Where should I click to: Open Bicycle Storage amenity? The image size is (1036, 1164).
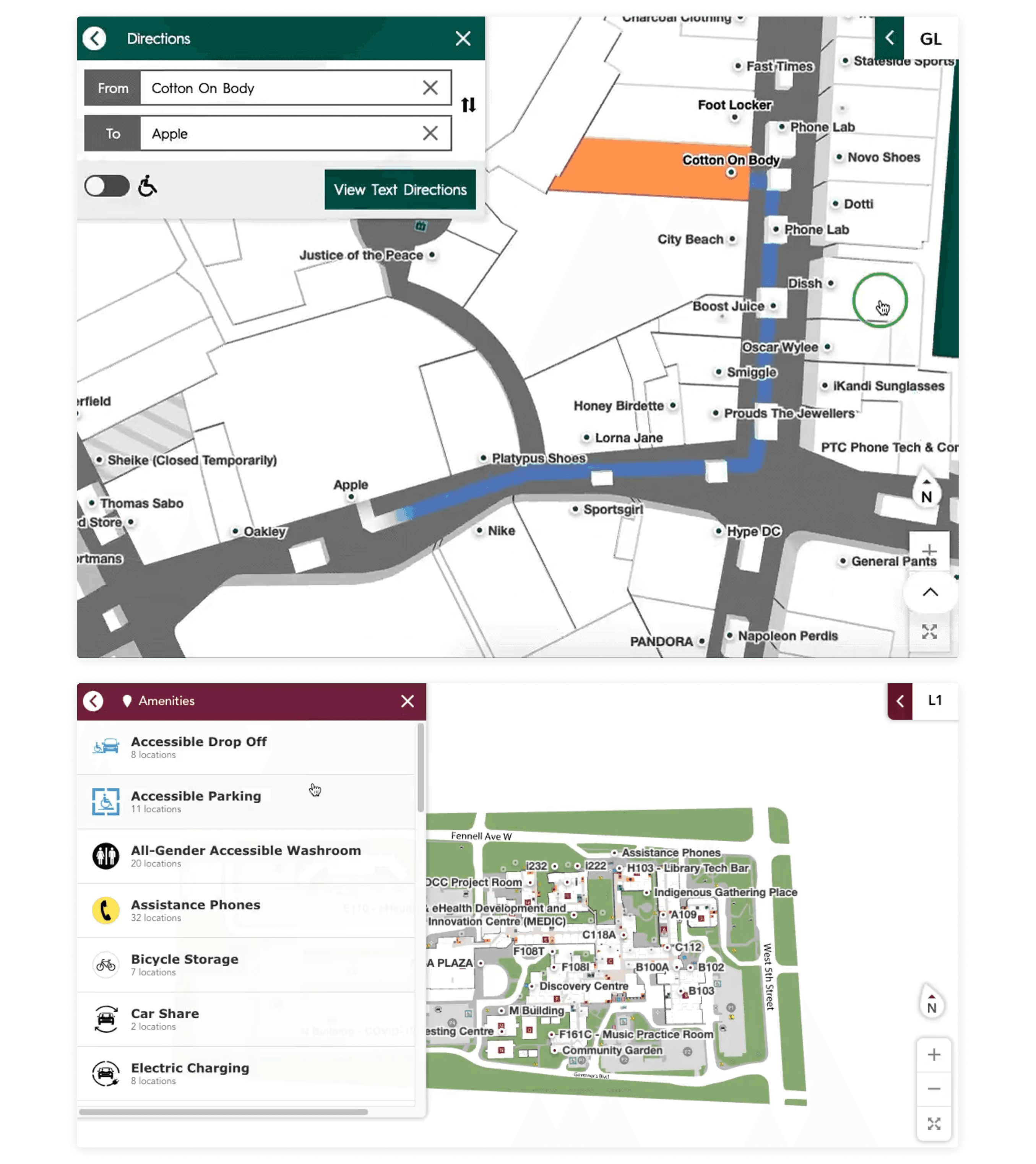coord(246,965)
